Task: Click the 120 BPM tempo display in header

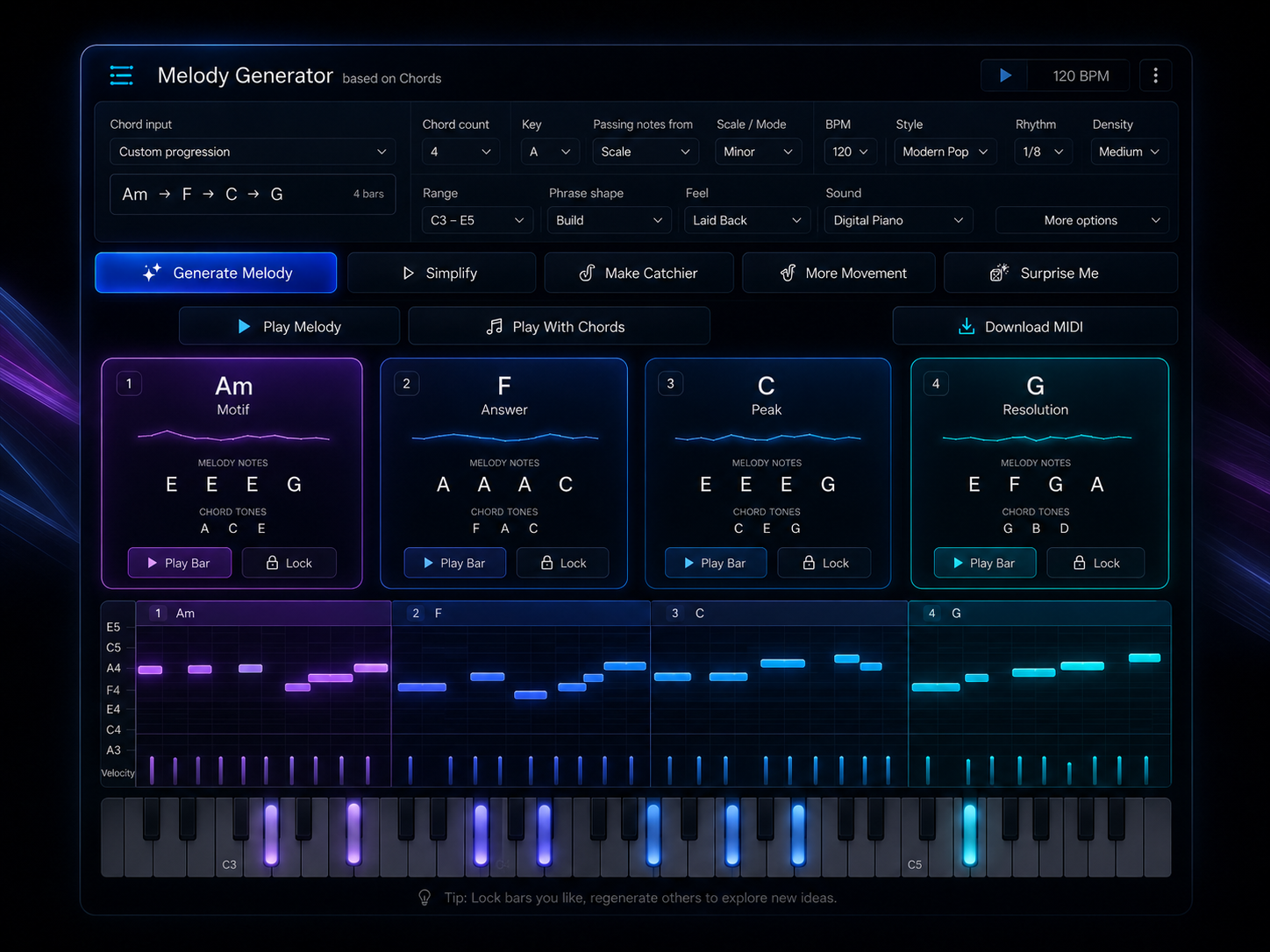Action: (x=1081, y=76)
